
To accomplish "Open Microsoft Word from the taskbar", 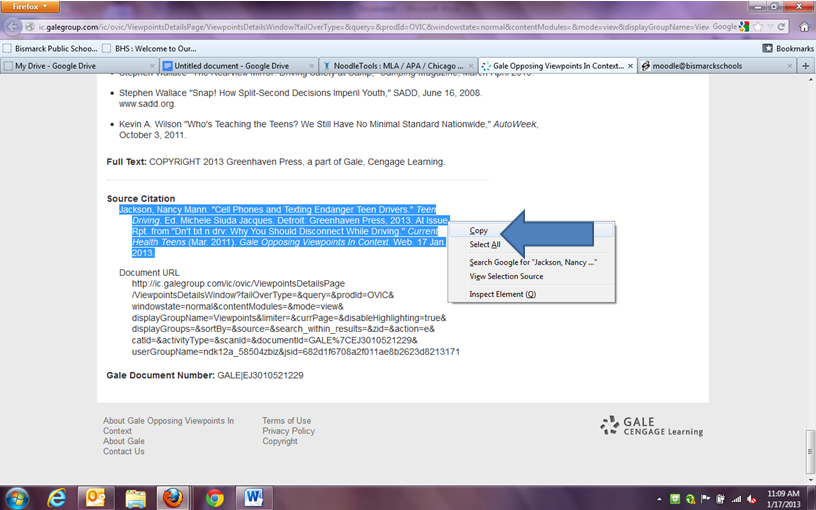I will click(253, 498).
